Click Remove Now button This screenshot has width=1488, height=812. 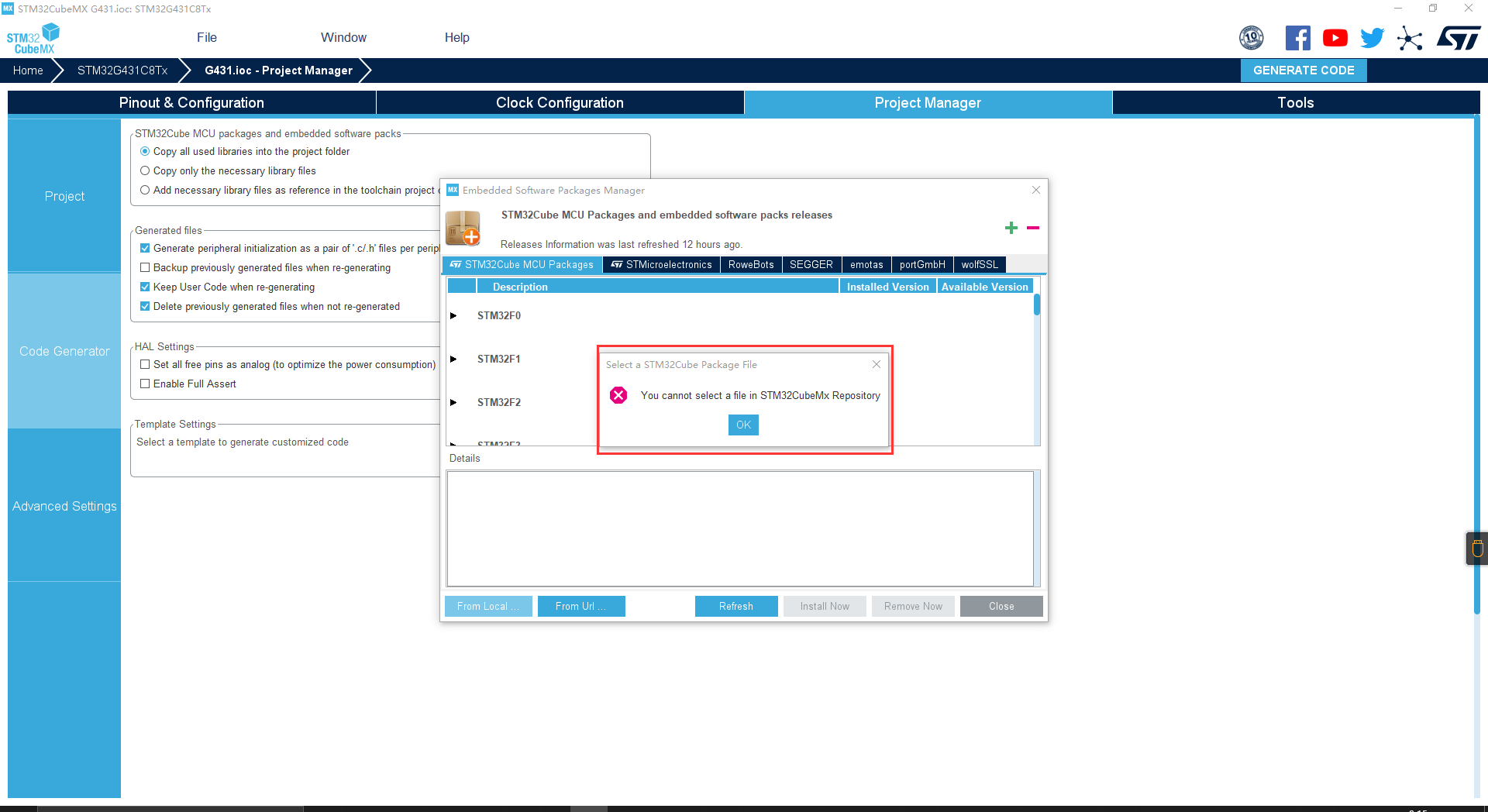pos(913,606)
